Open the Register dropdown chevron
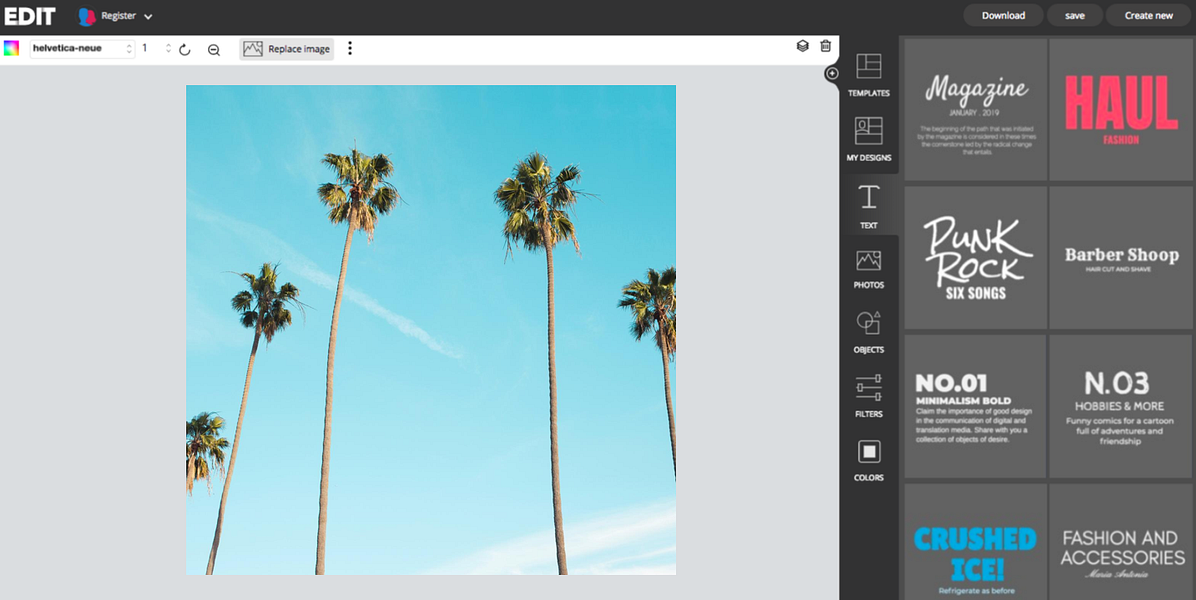Screen dimensions: 1196x600 pos(148,17)
